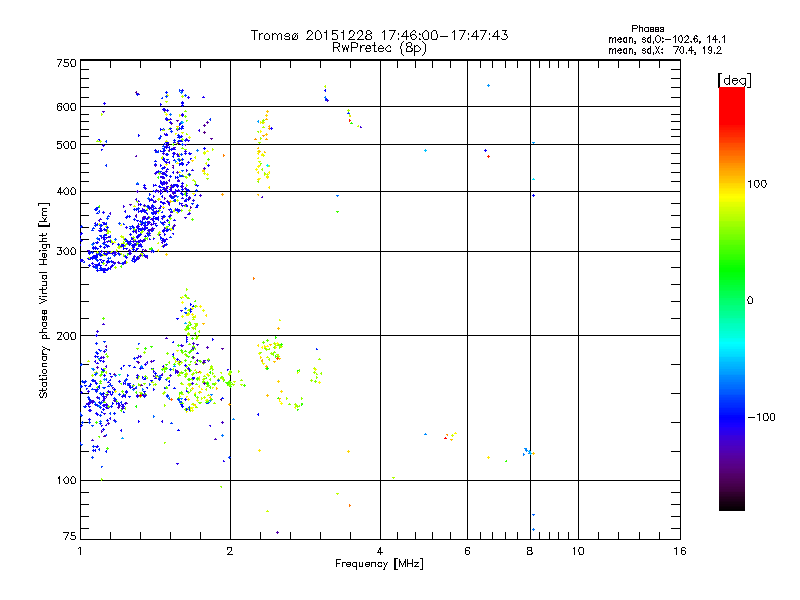Click the '0' colorbar tick label

tap(750, 301)
